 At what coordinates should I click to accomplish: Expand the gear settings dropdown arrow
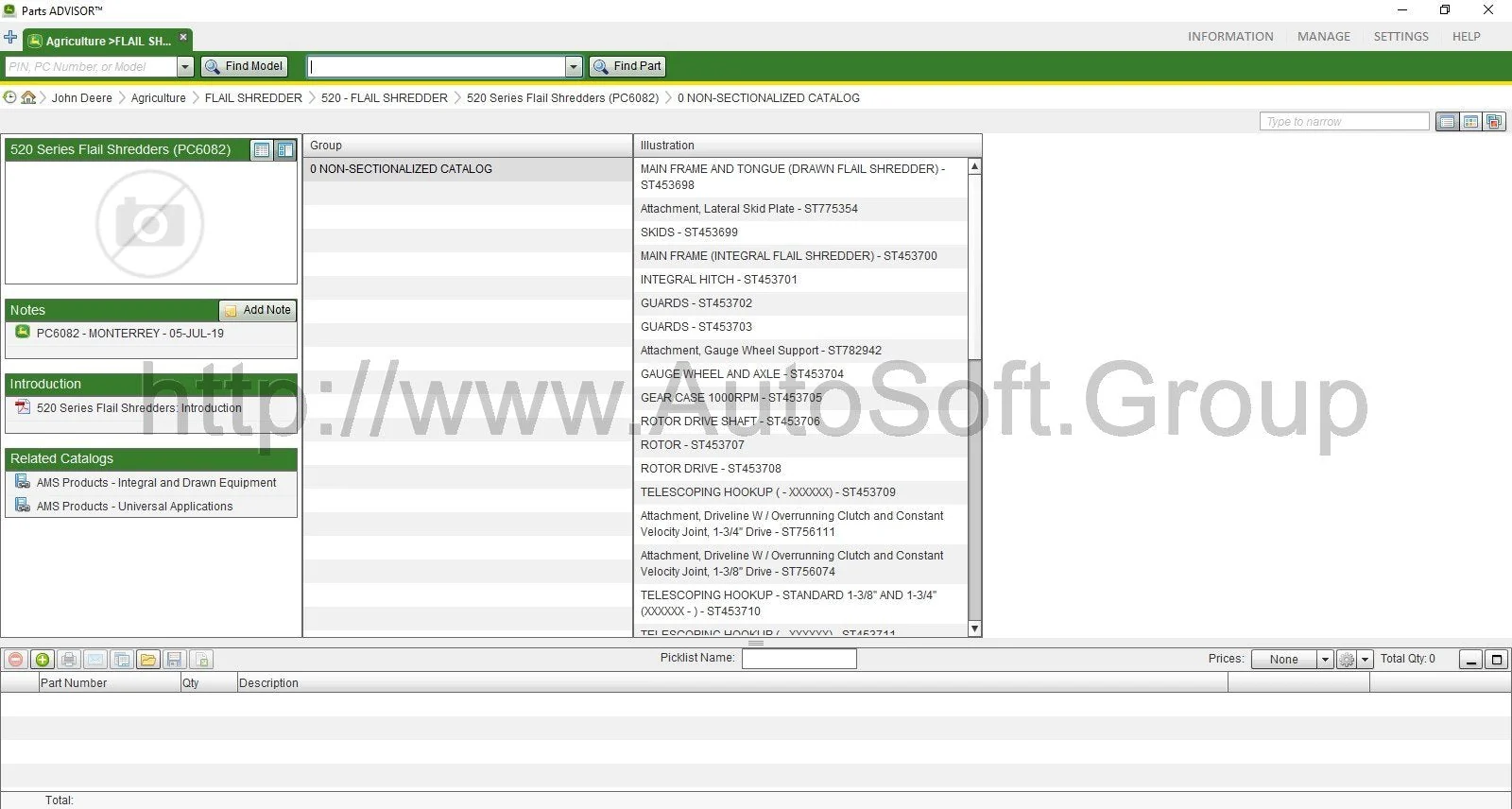click(x=1366, y=660)
